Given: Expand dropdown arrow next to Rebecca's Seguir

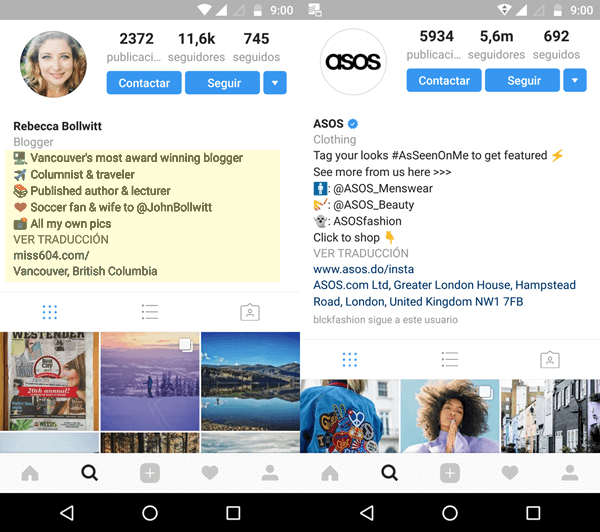Looking at the screenshot, I should point(275,83).
